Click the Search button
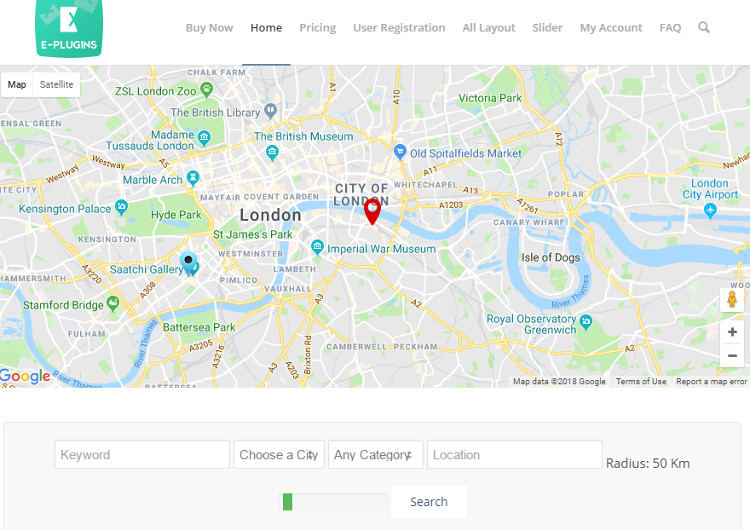This screenshot has width=750, height=530. (x=429, y=502)
